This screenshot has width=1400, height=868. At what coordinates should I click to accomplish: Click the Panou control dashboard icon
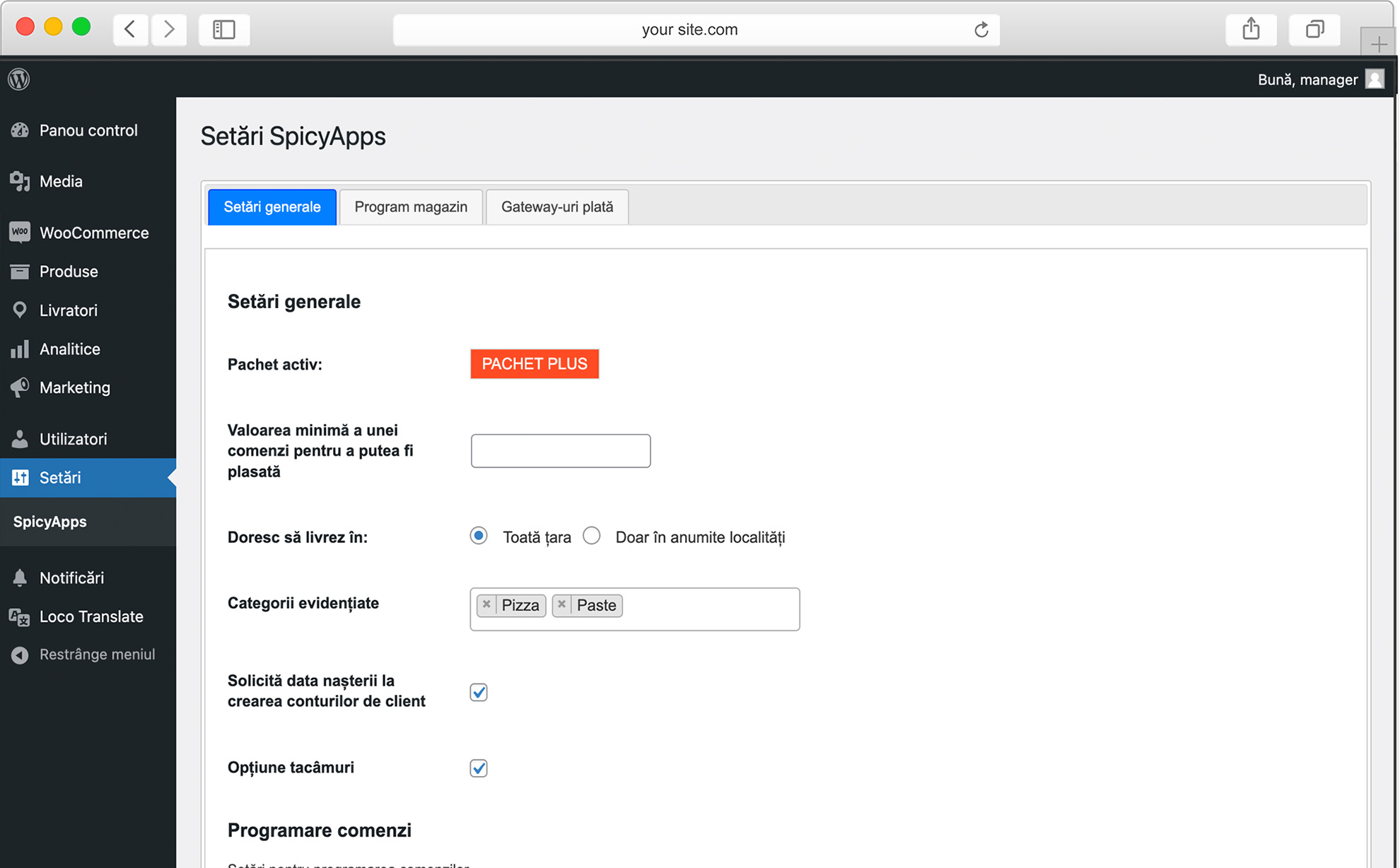click(x=20, y=130)
